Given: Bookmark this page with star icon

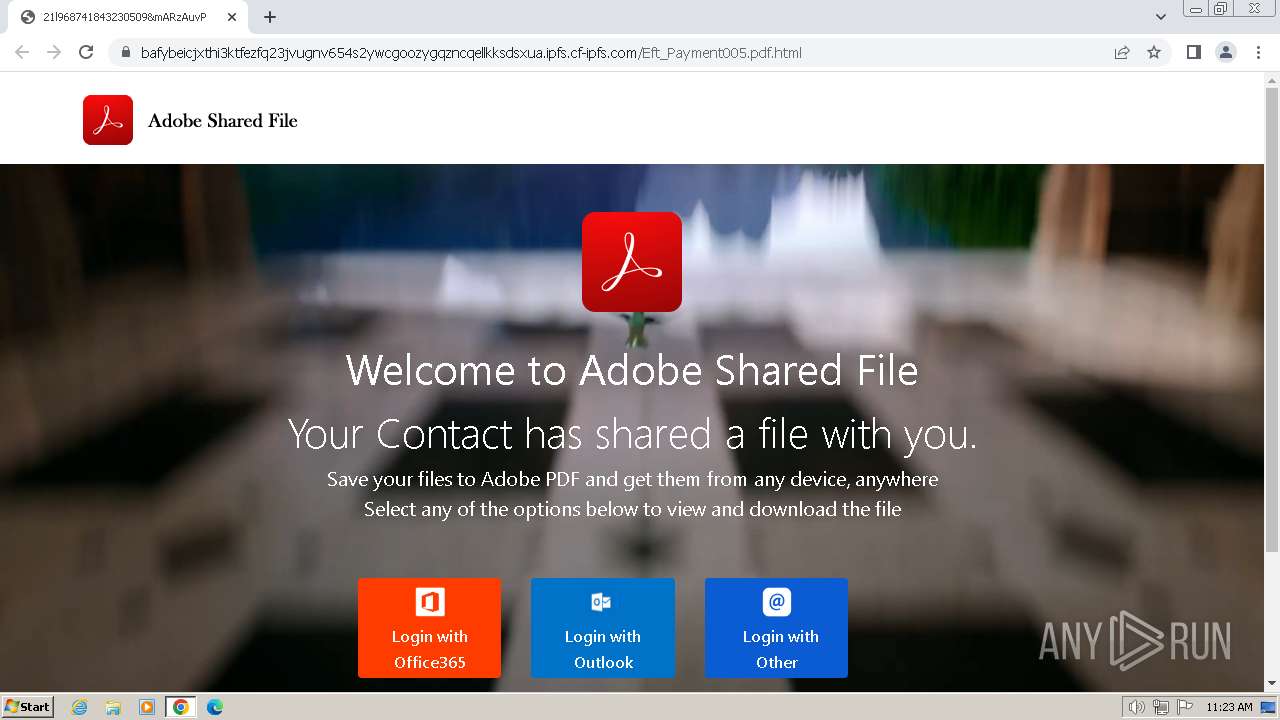Looking at the screenshot, I should pyautogui.click(x=1154, y=53).
